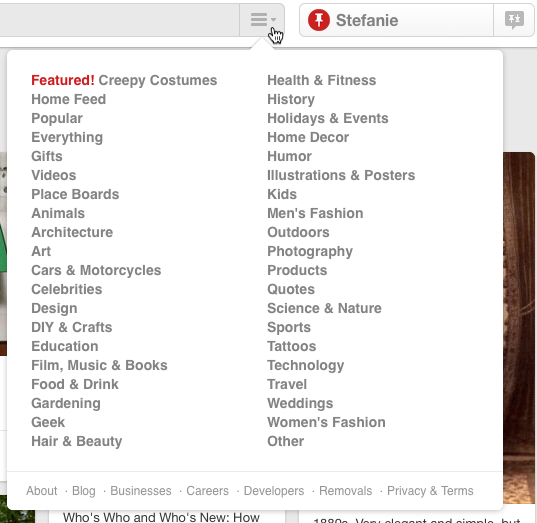
Task: Browse the Sports category
Action: coord(289,327)
